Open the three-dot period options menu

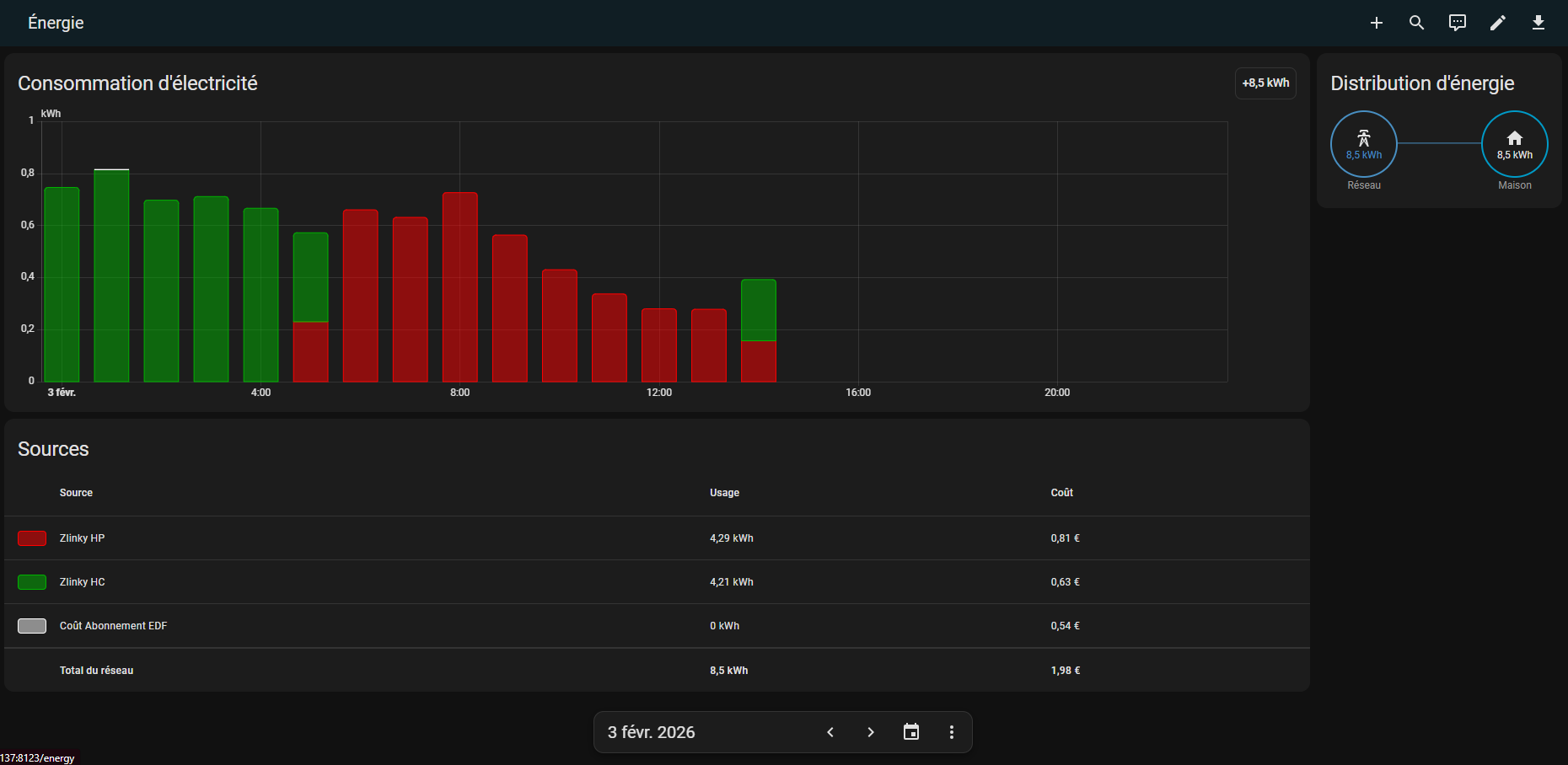click(x=952, y=732)
